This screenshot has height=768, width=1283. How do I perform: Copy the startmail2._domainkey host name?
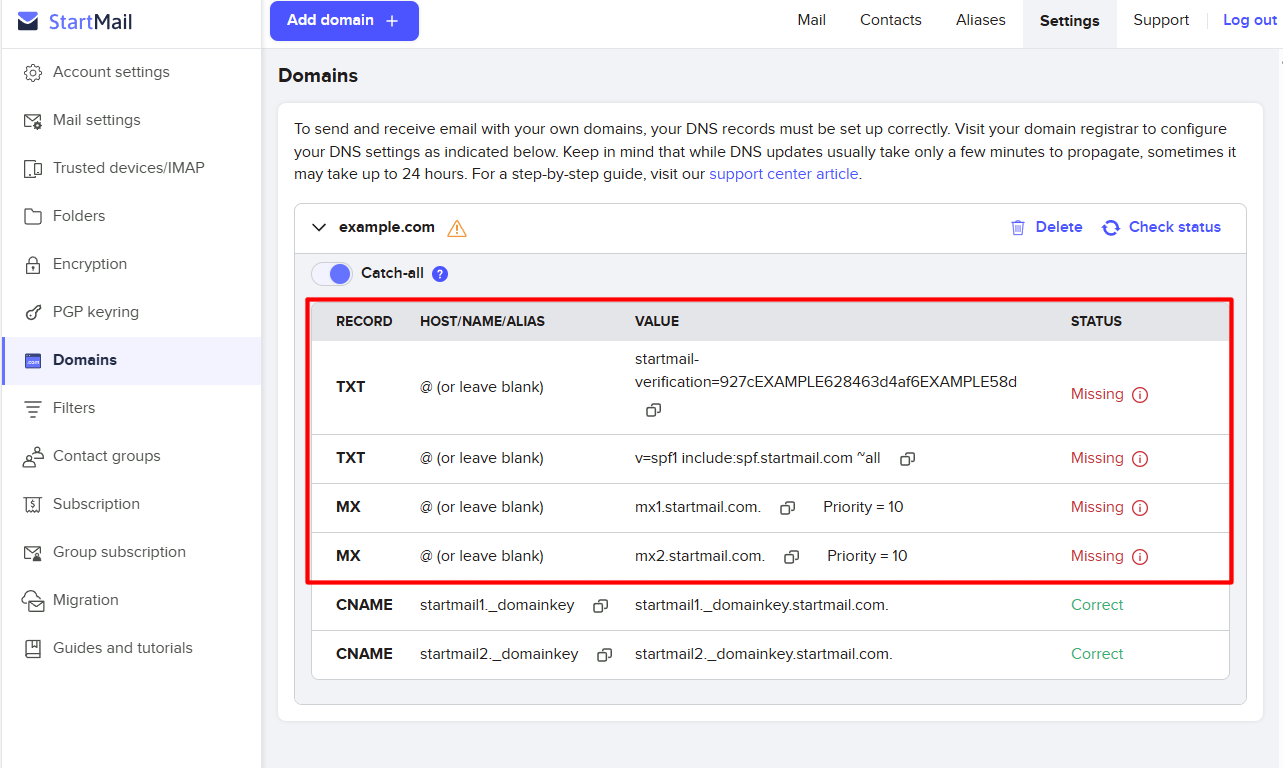click(605, 655)
